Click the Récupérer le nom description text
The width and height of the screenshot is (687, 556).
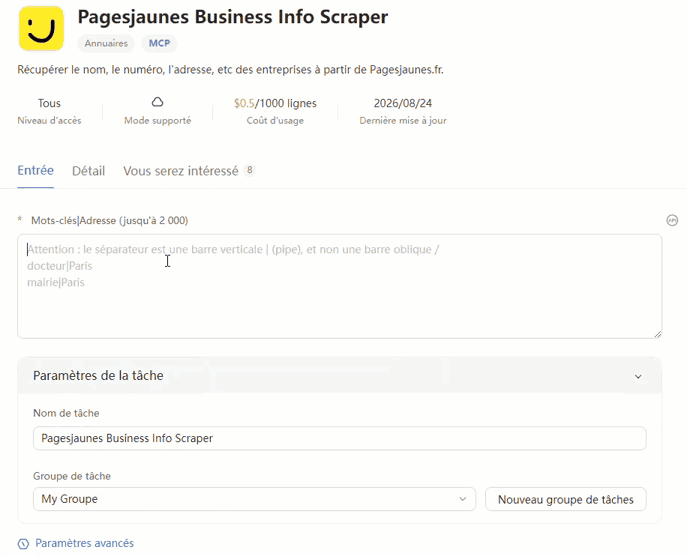pyautogui.click(x=230, y=70)
